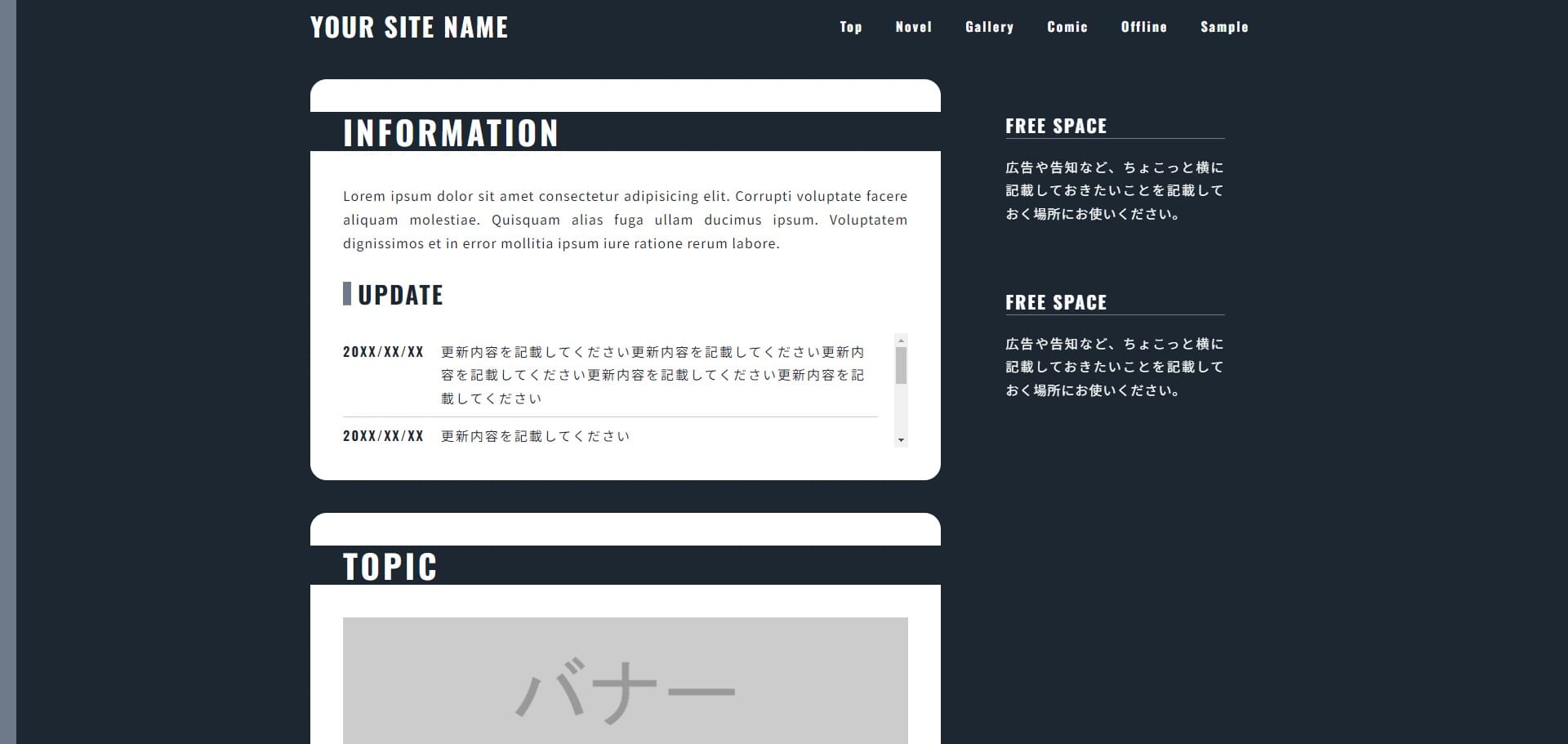Click the YOUR SITE NAME logo
Screen dimensions: 1568x744
[409, 28]
